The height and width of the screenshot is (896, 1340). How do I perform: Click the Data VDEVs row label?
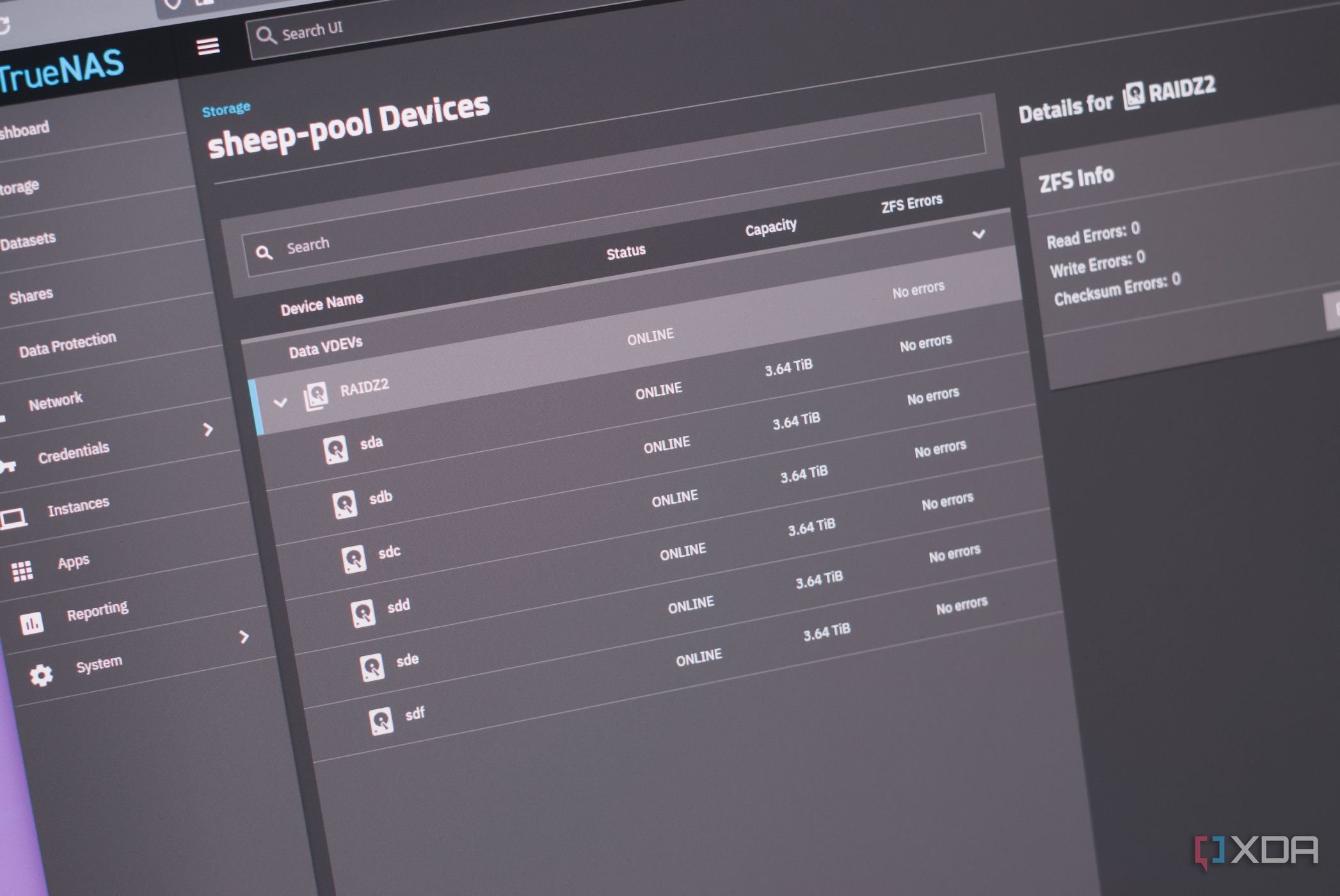point(326,348)
